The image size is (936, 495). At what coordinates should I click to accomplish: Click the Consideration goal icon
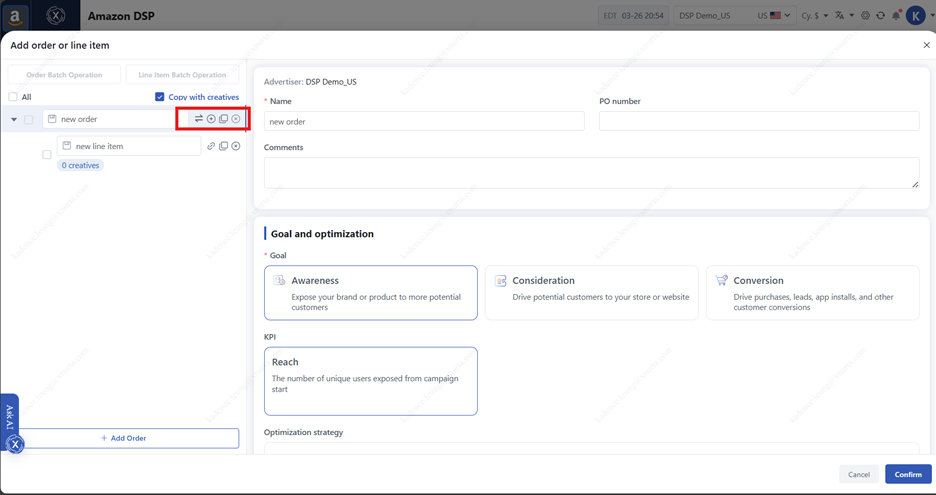click(x=500, y=281)
